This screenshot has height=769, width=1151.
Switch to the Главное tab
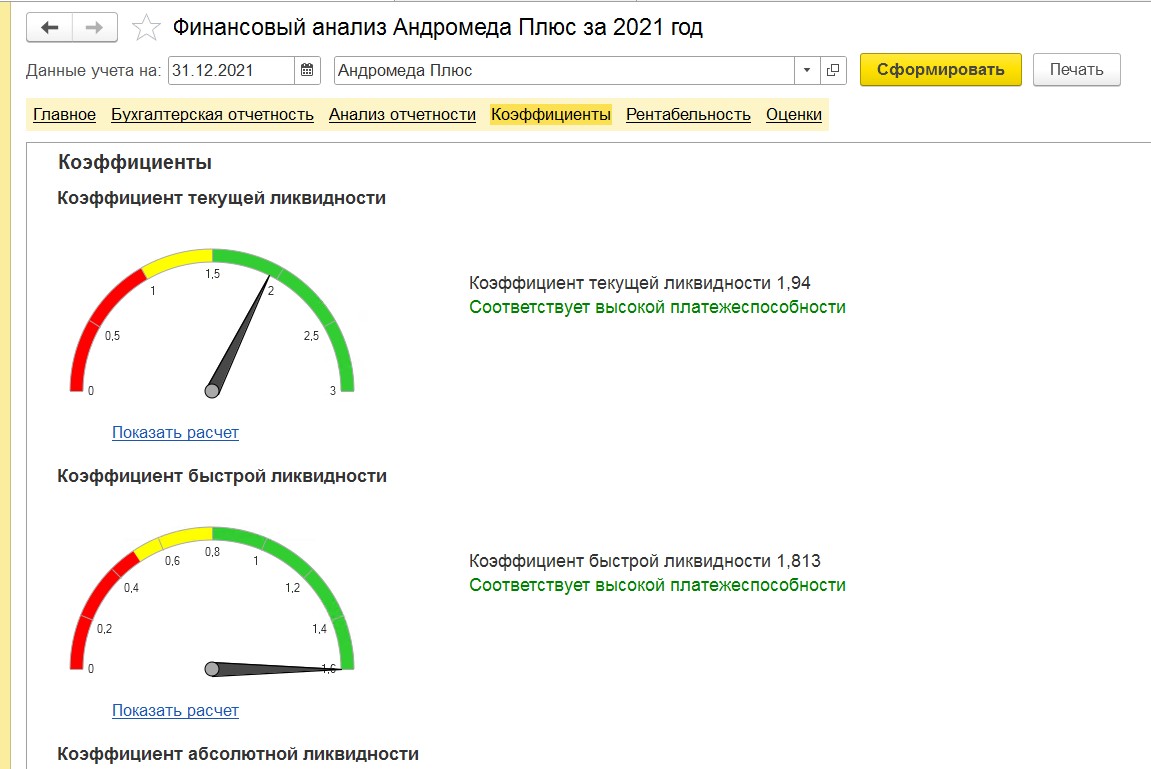[x=65, y=114]
